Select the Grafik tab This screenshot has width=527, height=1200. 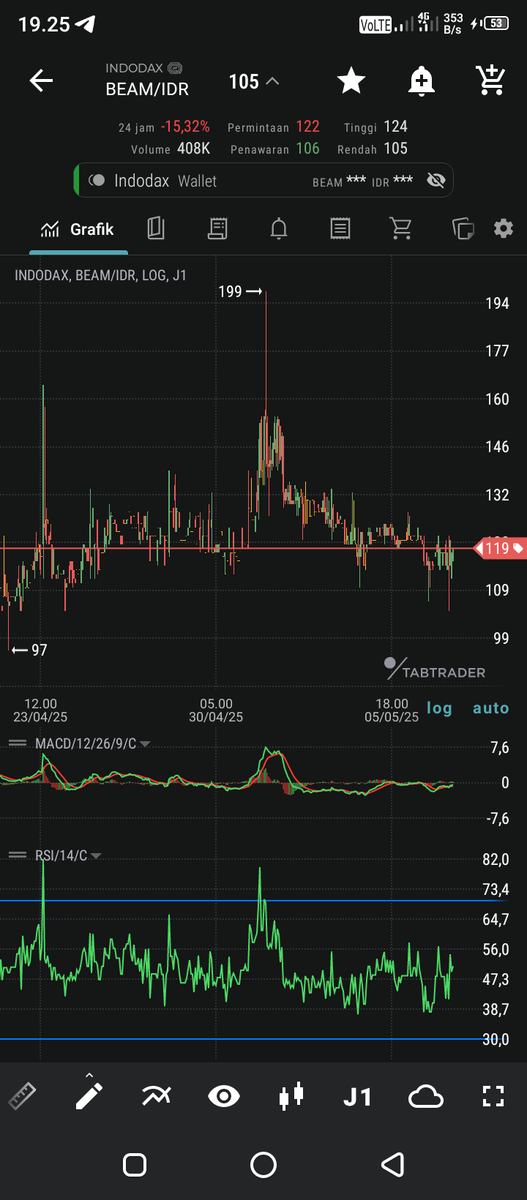click(77, 229)
